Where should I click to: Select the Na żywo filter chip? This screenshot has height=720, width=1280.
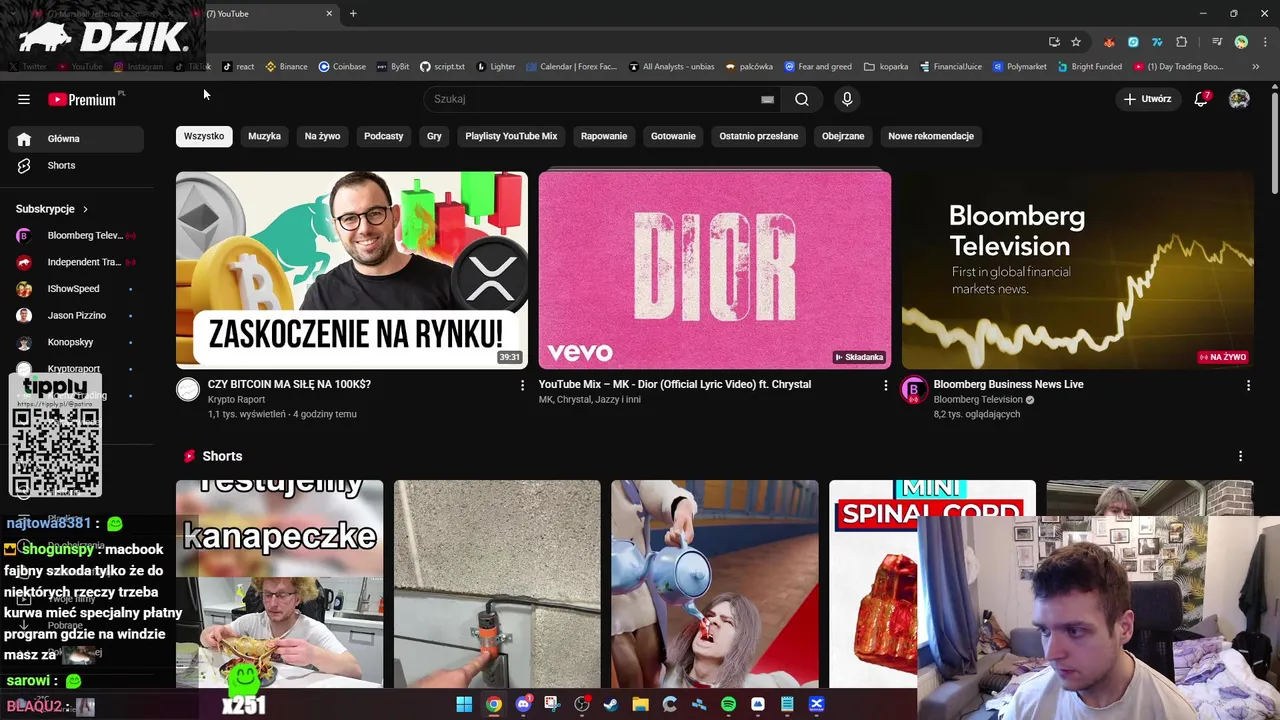(x=322, y=136)
